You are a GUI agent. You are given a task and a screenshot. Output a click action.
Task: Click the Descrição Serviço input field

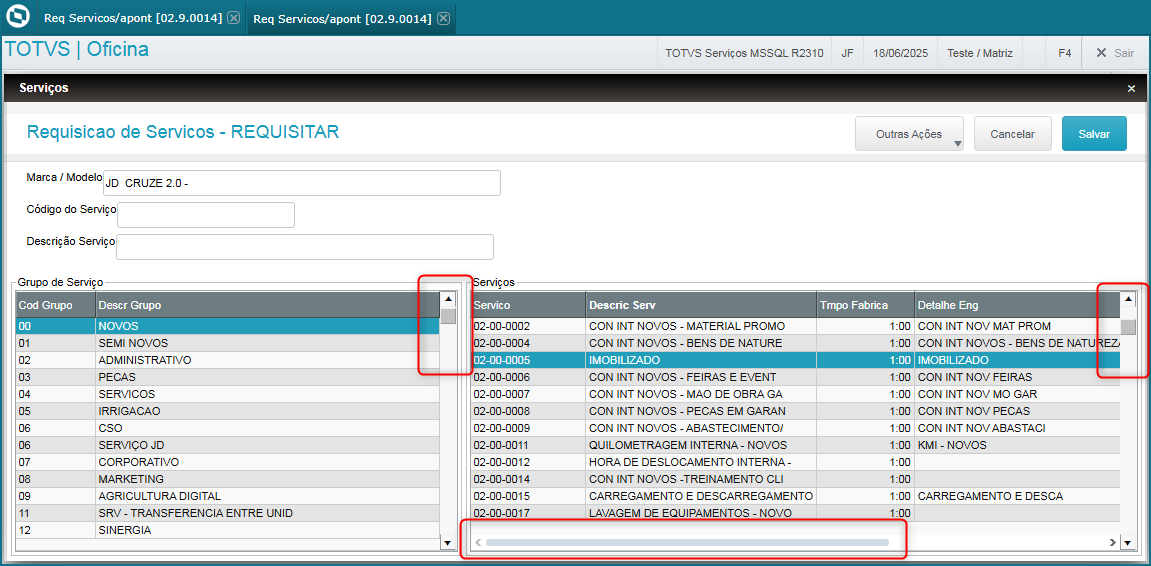[305, 247]
